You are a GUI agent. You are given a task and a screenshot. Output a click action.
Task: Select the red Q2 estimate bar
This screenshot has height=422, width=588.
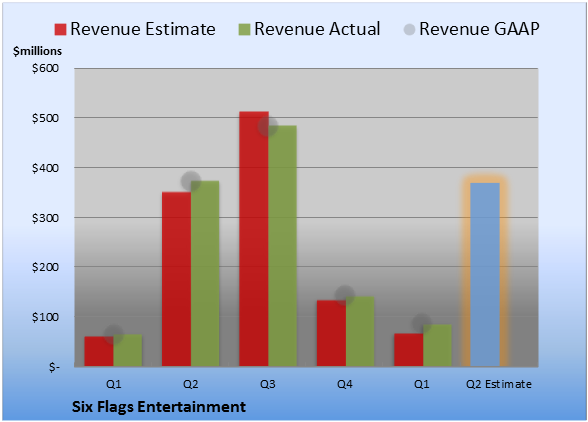coord(176,279)
